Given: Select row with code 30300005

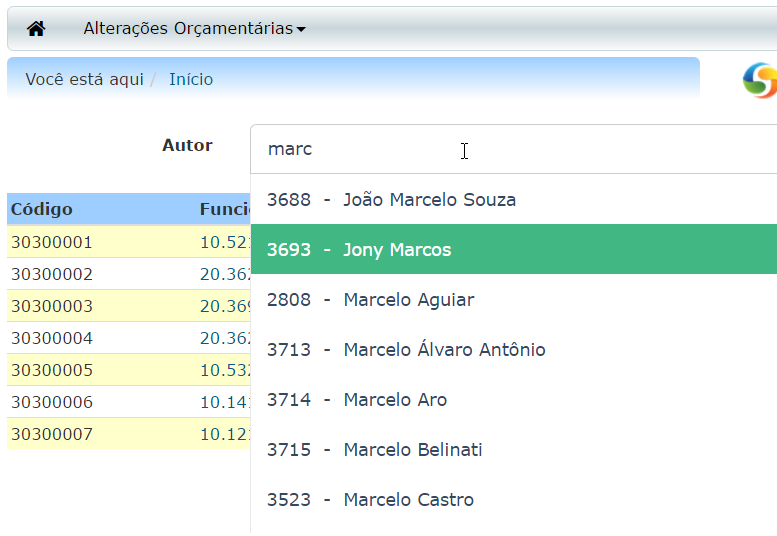Looking at the screenshot, I should [x=51, y=370].
